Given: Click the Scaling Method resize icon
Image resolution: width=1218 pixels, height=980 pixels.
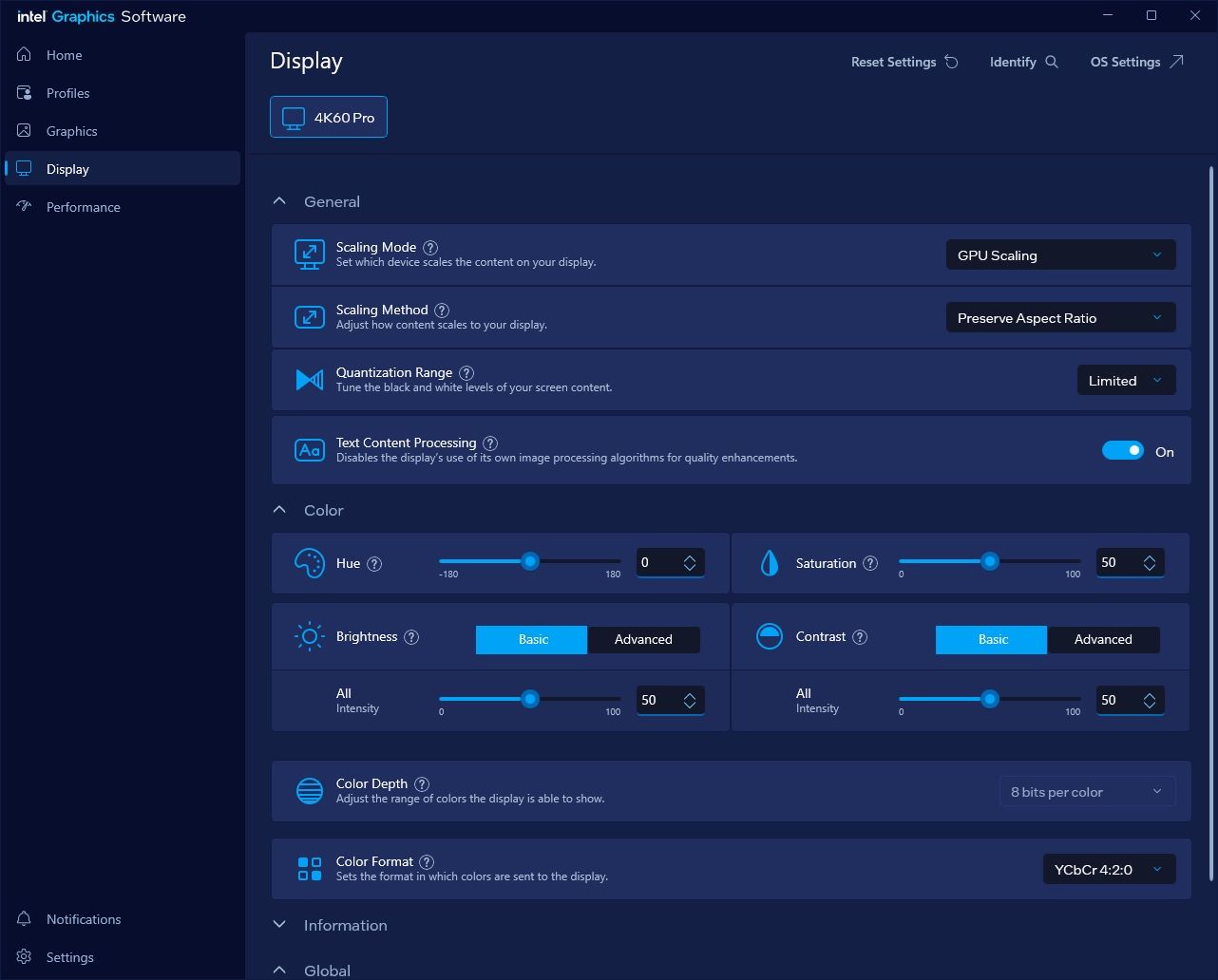Looking at the screenshot, I should [310, 317].
